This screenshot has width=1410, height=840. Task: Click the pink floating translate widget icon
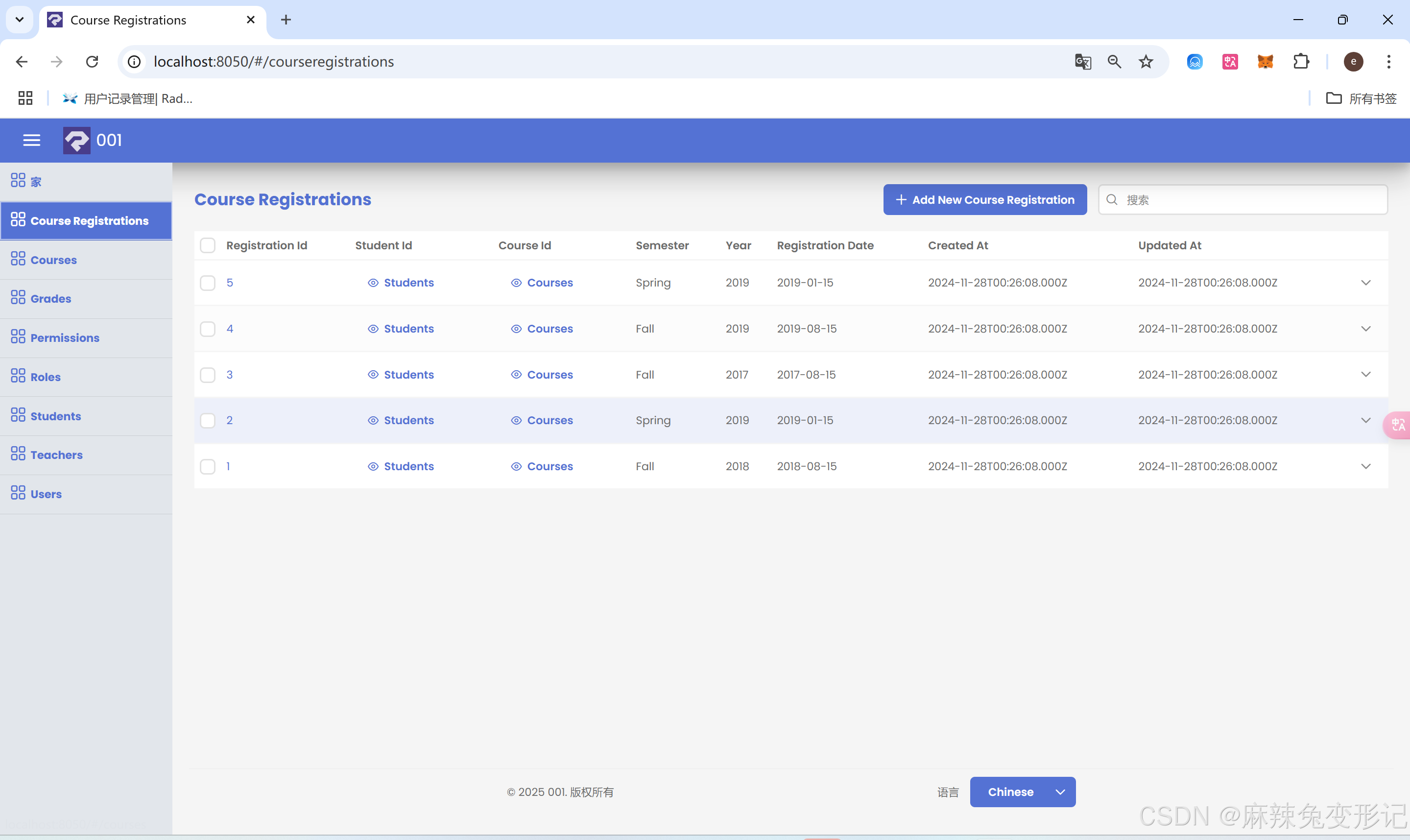[x=1398, y=425]
